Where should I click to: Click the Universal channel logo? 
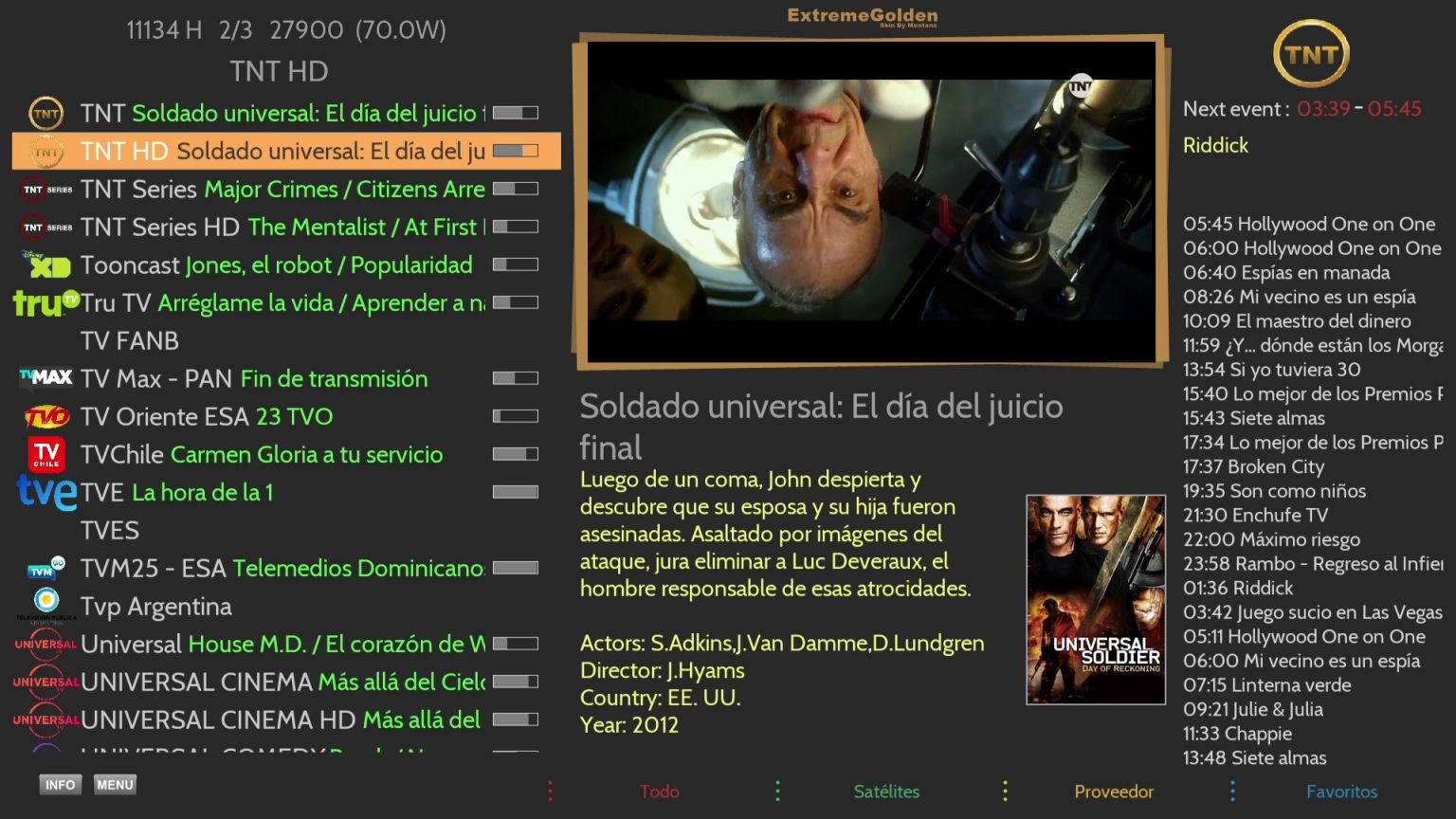click(46, 645)
